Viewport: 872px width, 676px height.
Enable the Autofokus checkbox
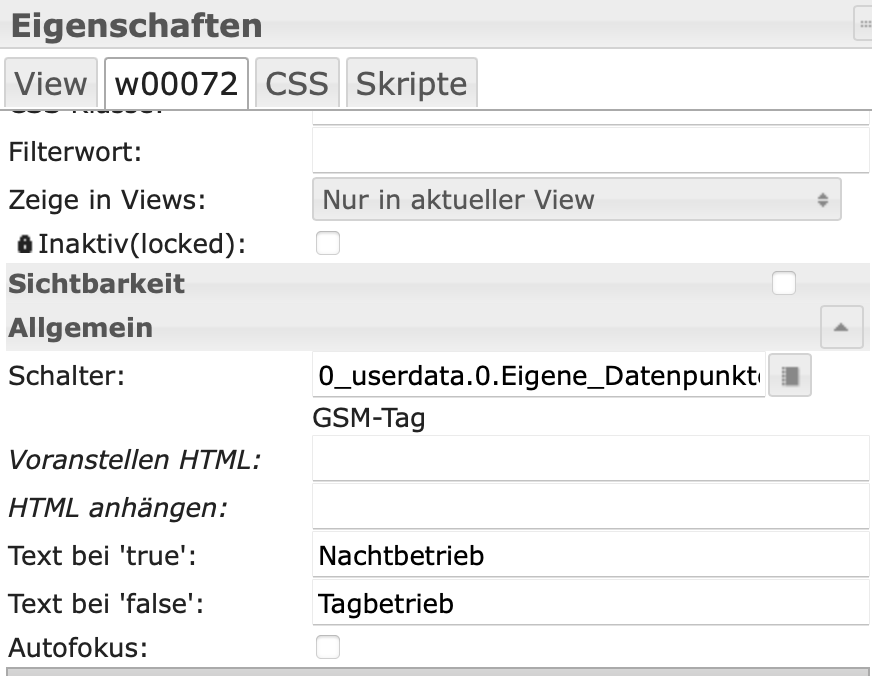pos(328,648)
